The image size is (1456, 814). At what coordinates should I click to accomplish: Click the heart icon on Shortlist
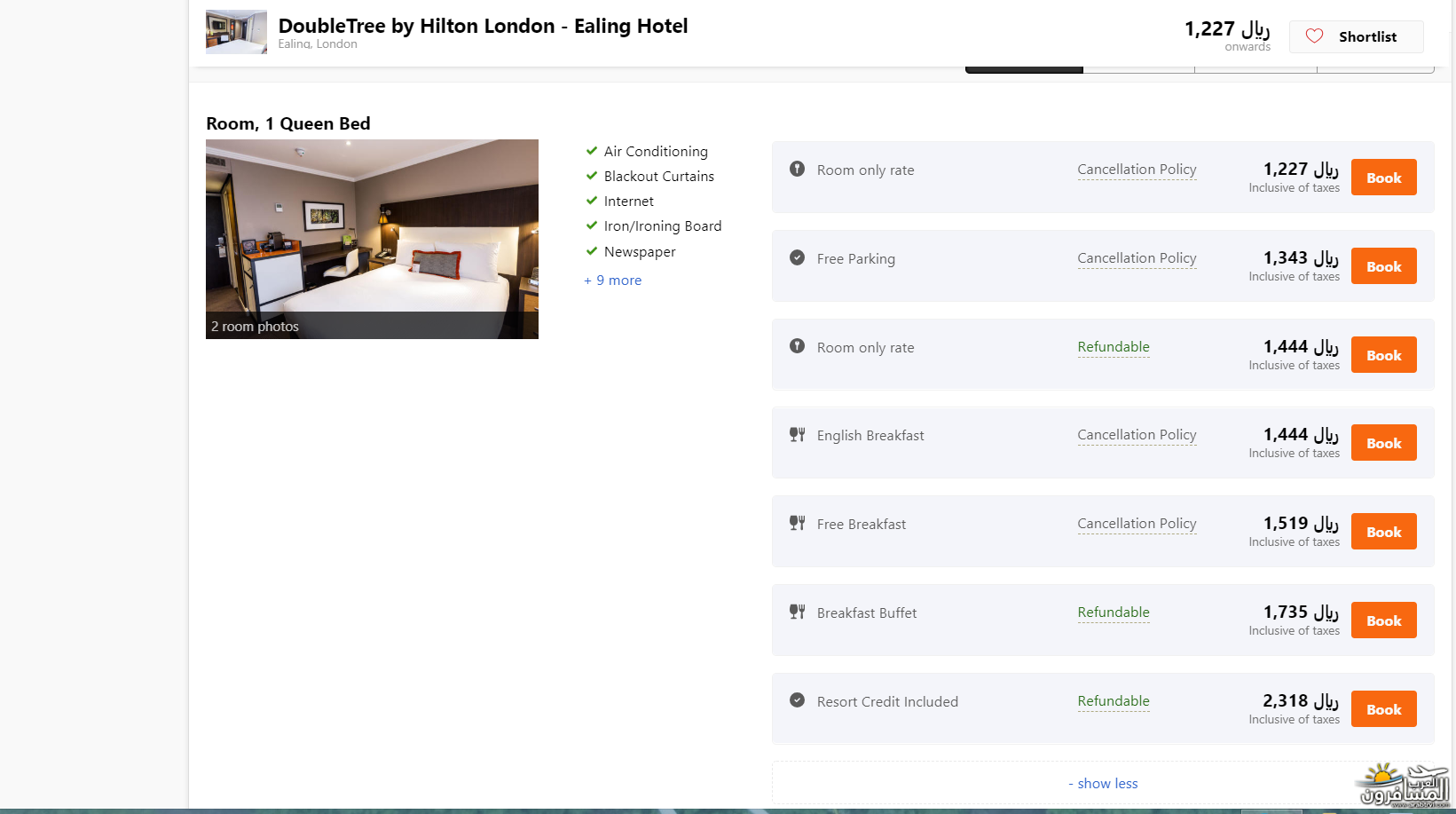[x=1315, y=36]
